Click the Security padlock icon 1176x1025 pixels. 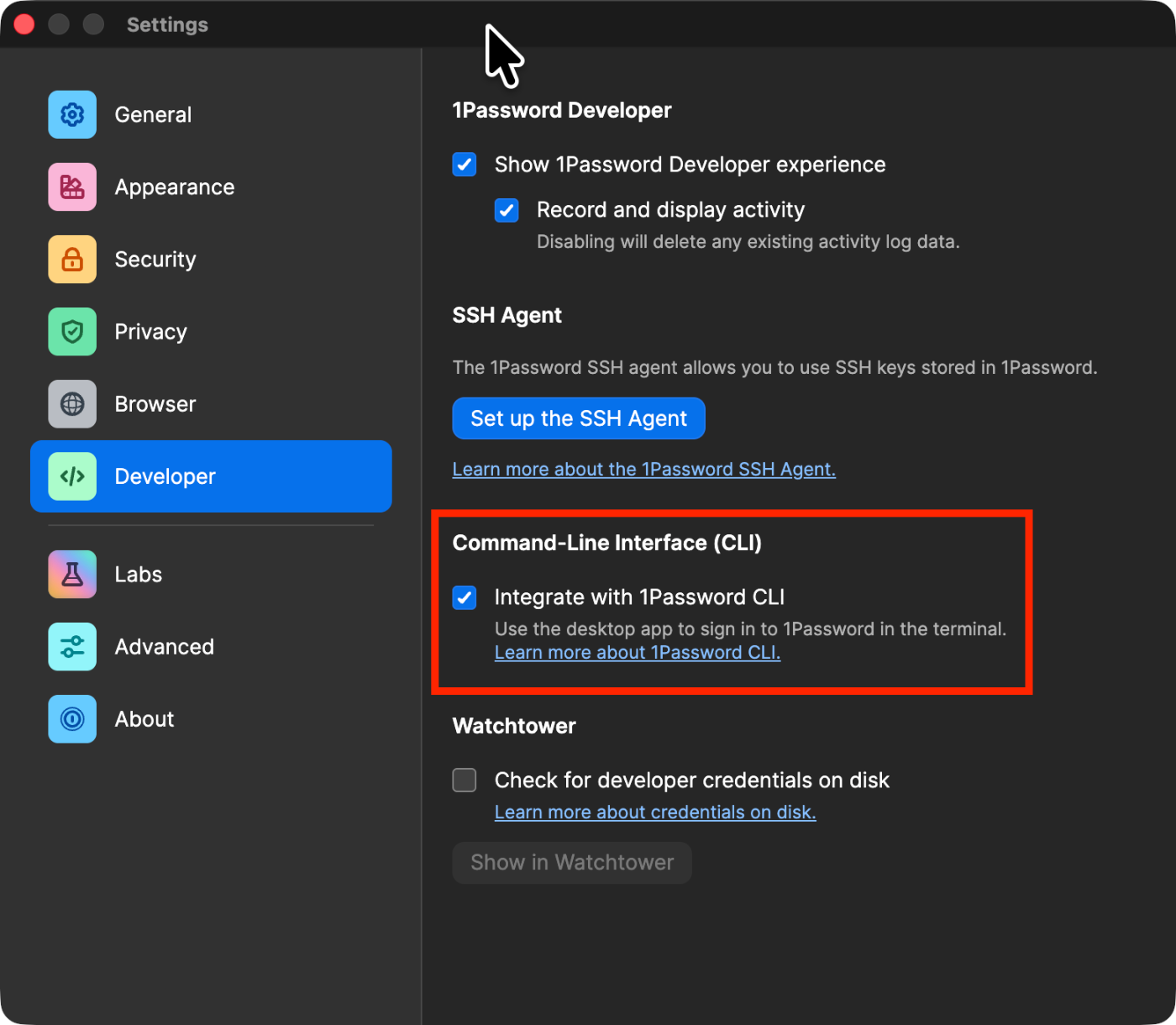point(72,259)
